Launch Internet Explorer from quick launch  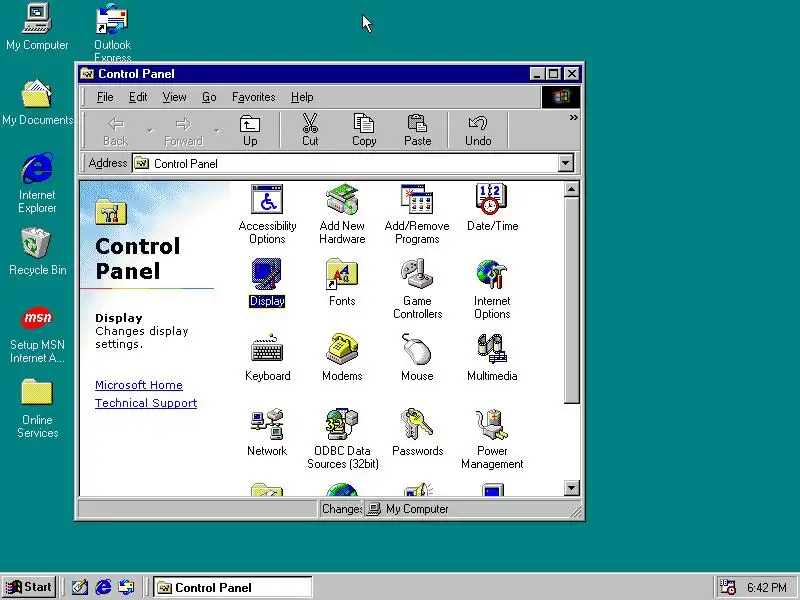pyautogui.click(x=103, y=587)
